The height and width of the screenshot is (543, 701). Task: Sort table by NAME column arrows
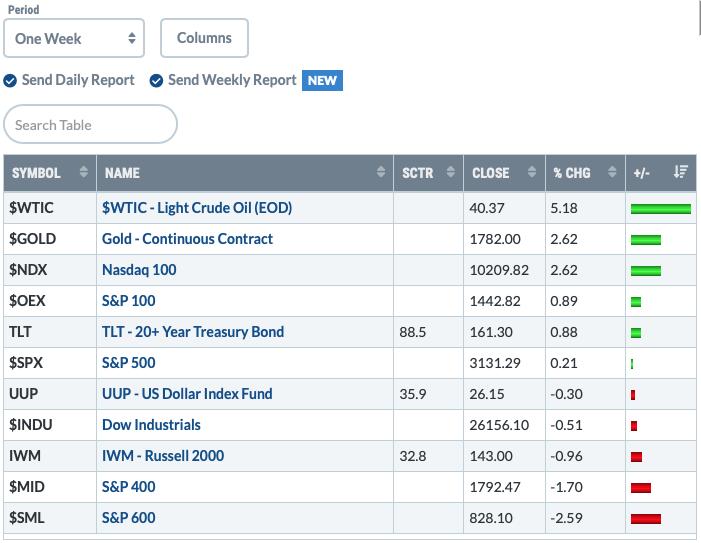[x=381, y=172]
